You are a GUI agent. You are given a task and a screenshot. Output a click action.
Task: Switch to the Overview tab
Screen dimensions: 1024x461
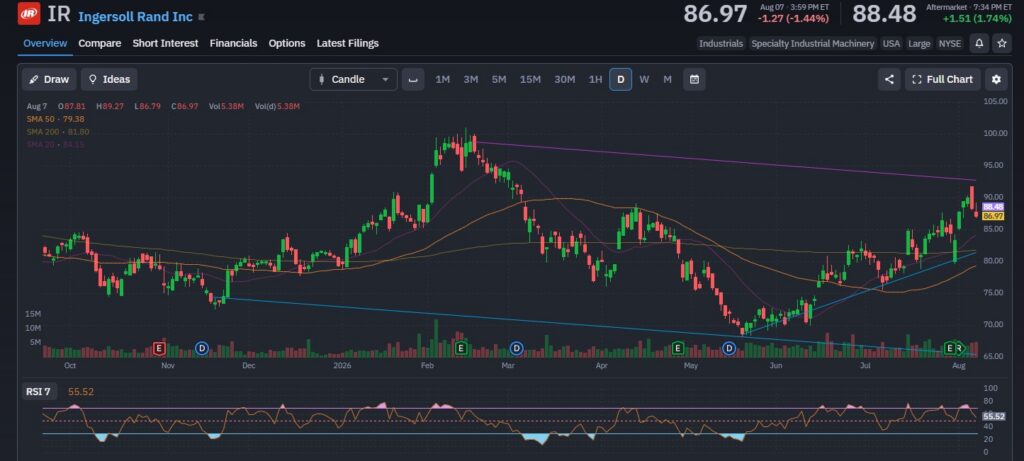(x=45, y=43)
